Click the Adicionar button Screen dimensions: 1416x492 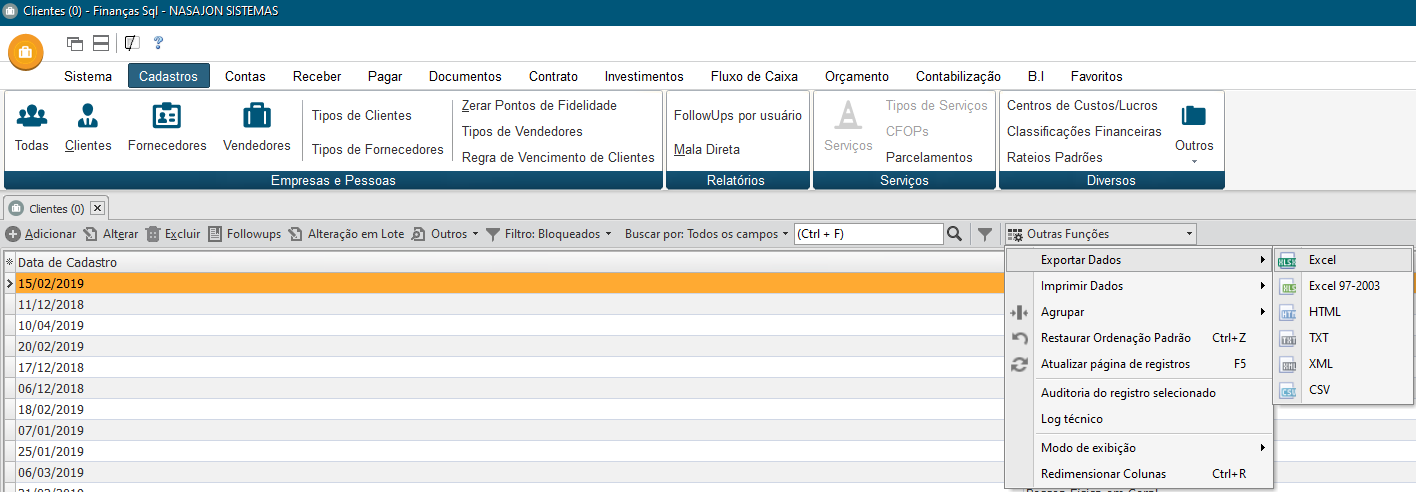click(x=41, y=234)
